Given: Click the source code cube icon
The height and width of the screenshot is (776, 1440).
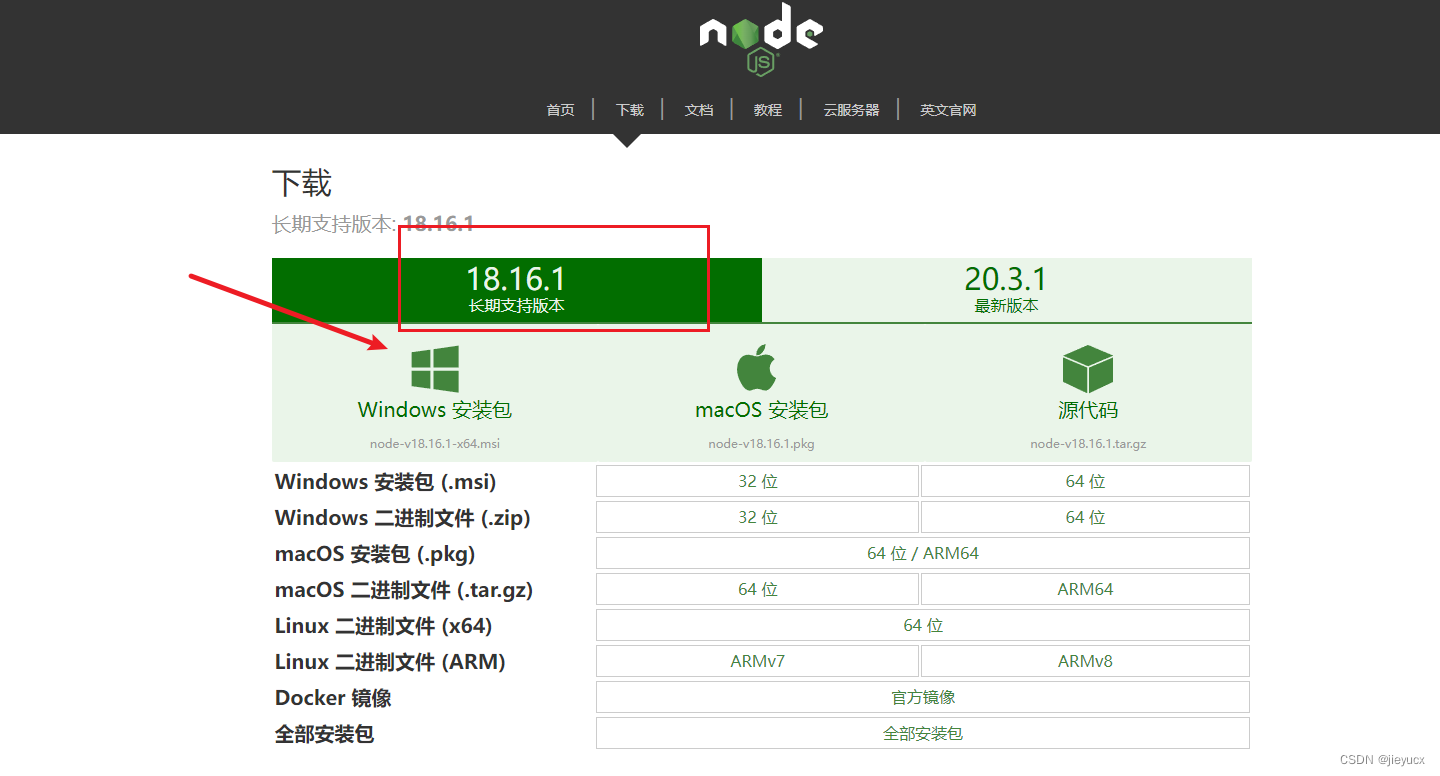Looking at the screenshot, I should (x=1088, y=369).
